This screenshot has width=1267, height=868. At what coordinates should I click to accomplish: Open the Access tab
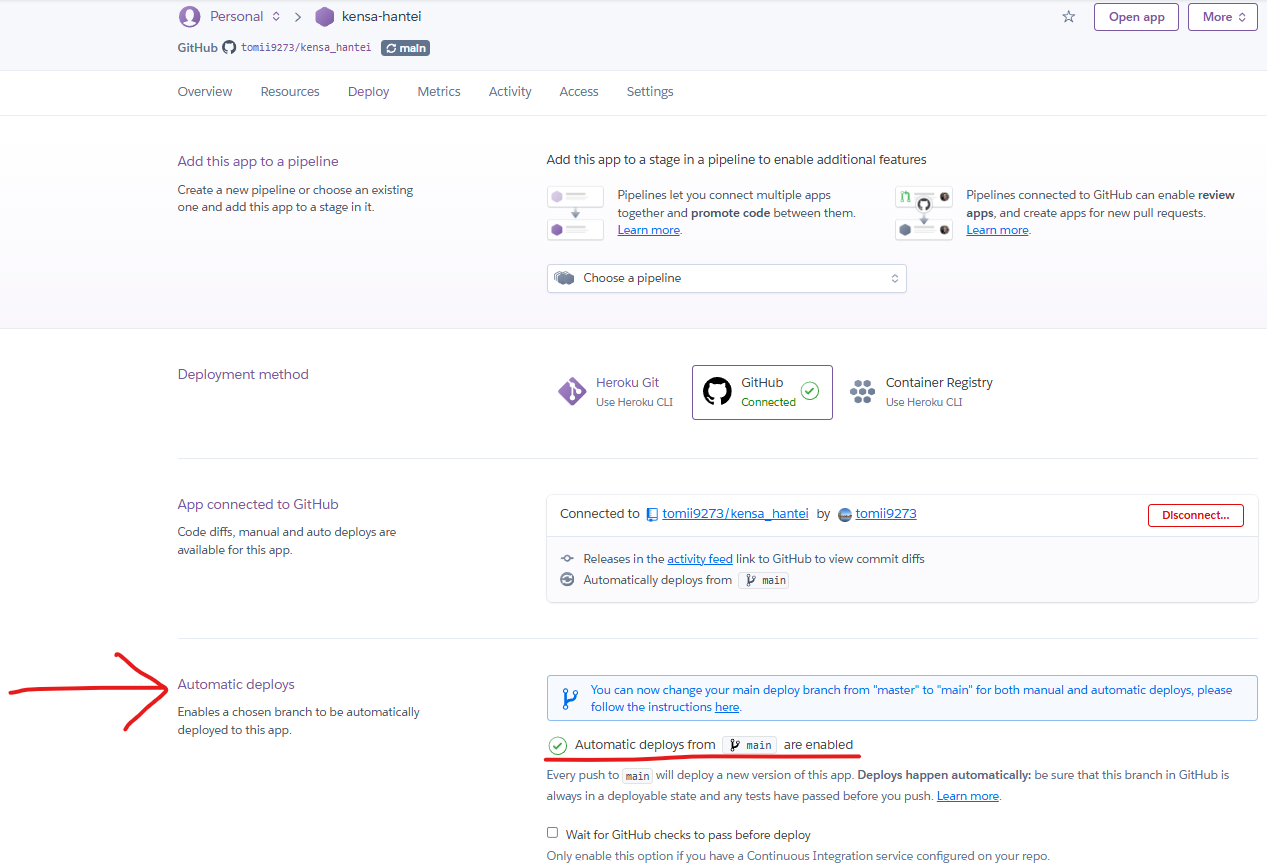tap(579, 92)
